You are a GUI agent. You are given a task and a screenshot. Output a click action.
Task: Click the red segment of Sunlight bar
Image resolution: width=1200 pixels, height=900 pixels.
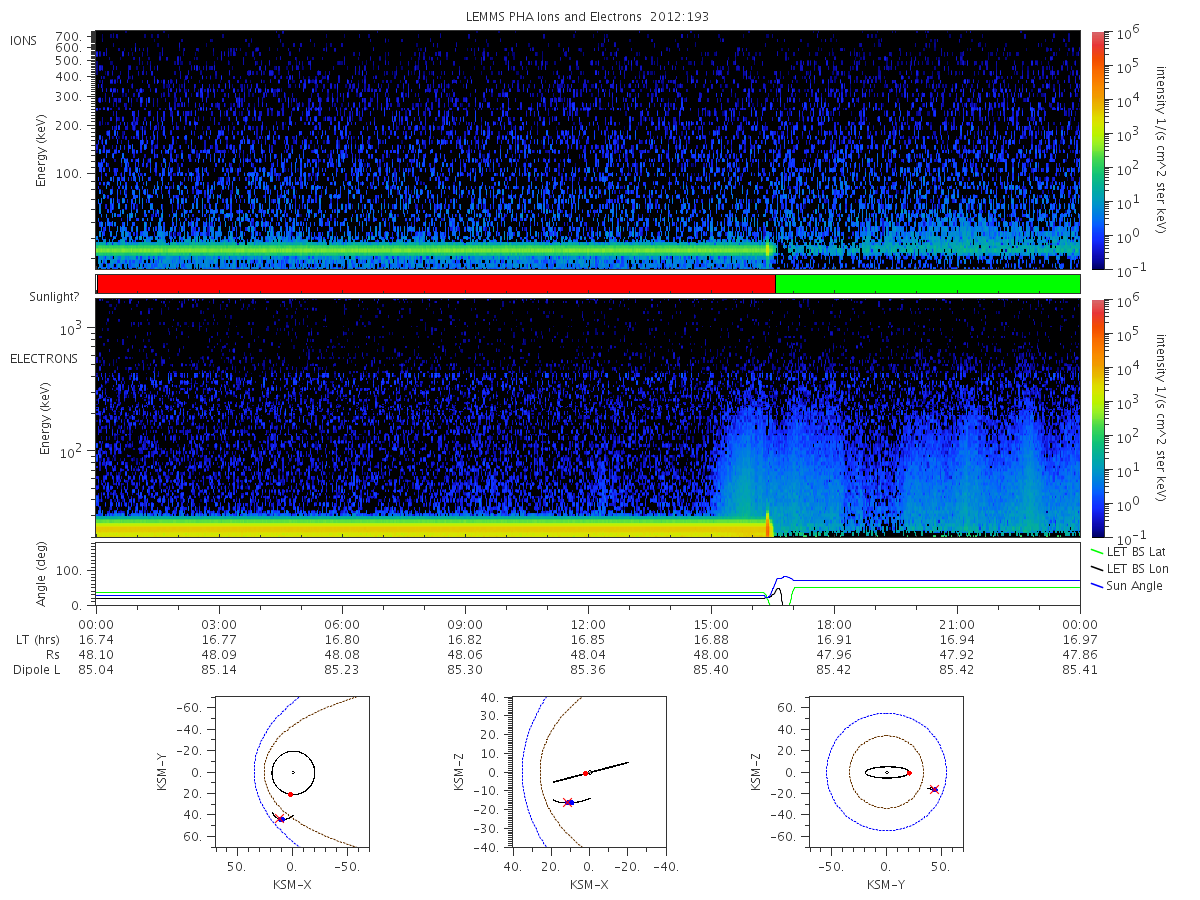(x=435, y=284)
